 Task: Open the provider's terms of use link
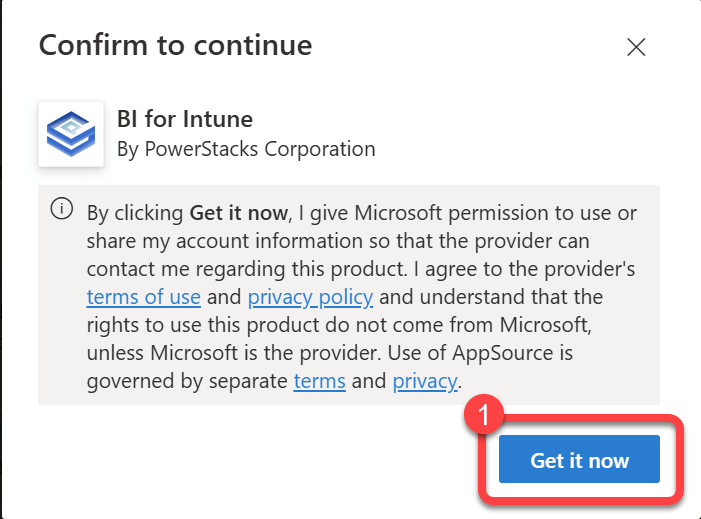pos(144,297)
